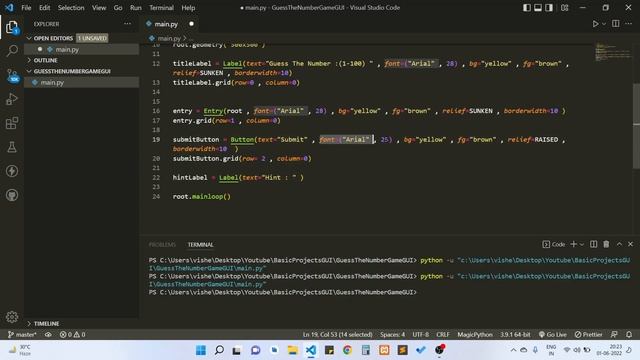Open Windows taskbar search icon

[x=219, y=350]
